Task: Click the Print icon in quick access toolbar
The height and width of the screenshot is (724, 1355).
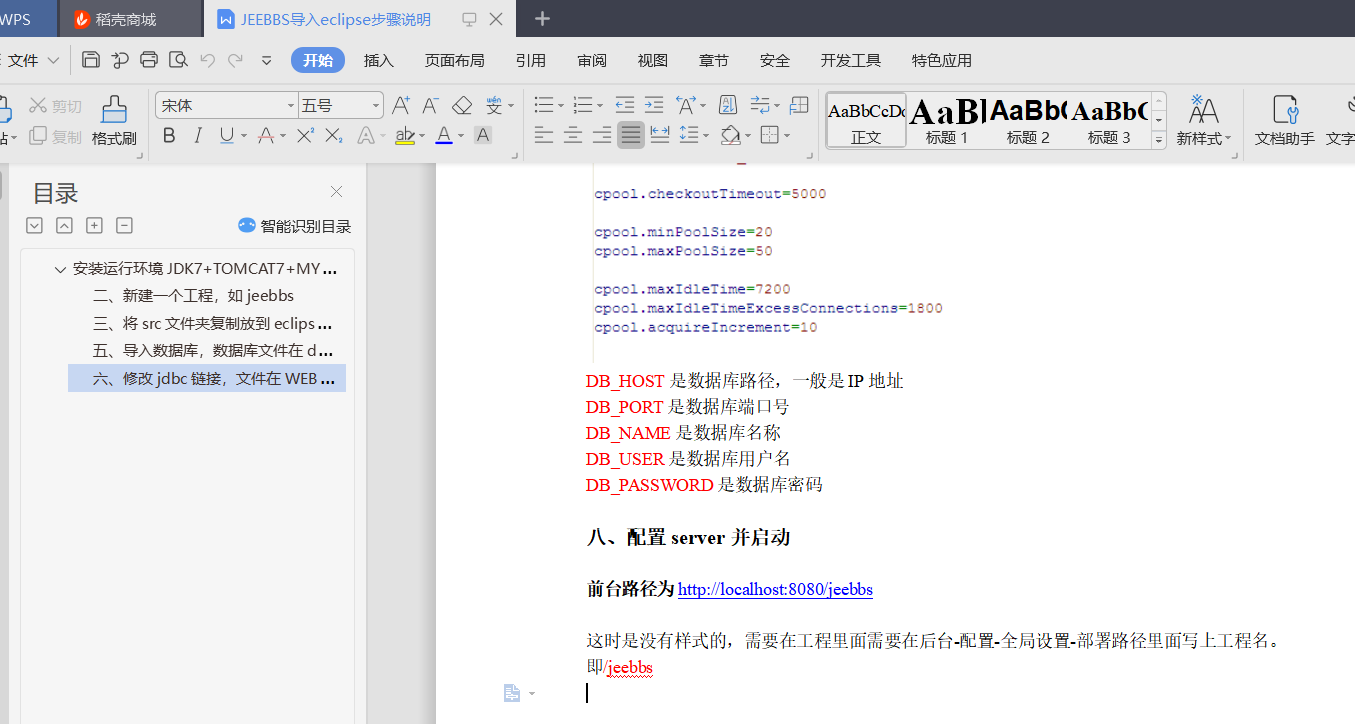Action: tap(149, 60)
